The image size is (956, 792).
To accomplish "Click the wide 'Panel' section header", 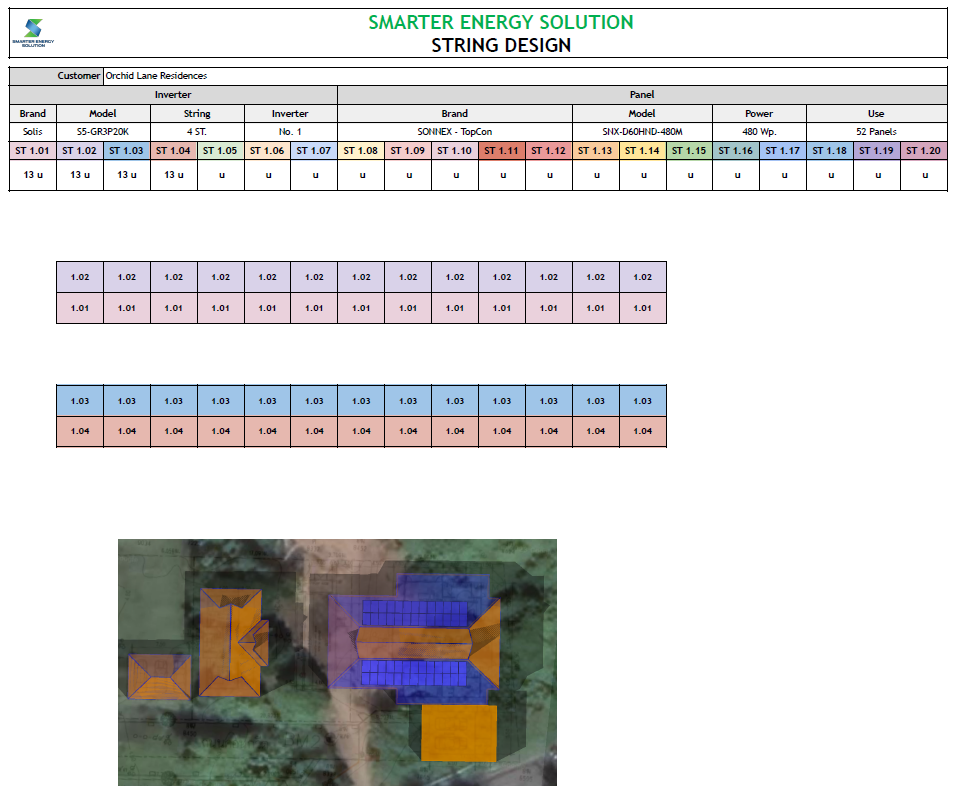I will [x=642, y=95].
